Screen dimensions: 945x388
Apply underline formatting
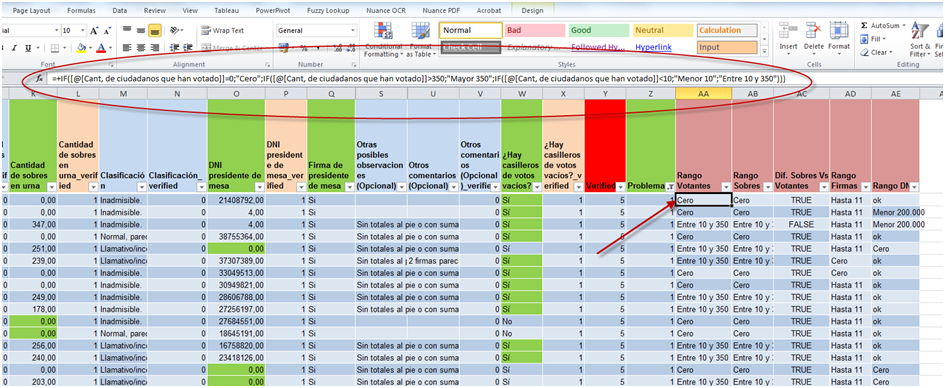[x=28, y=48]
